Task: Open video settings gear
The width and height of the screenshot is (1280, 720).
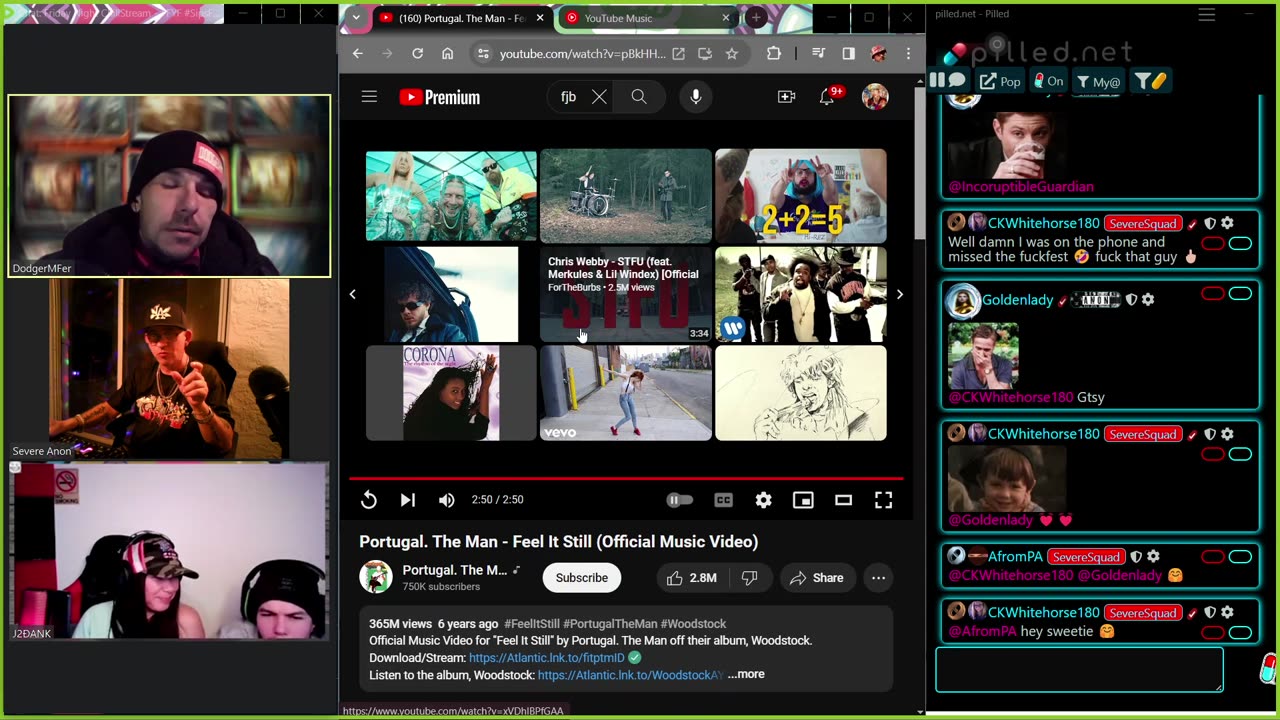Action: tap(763, 500)
